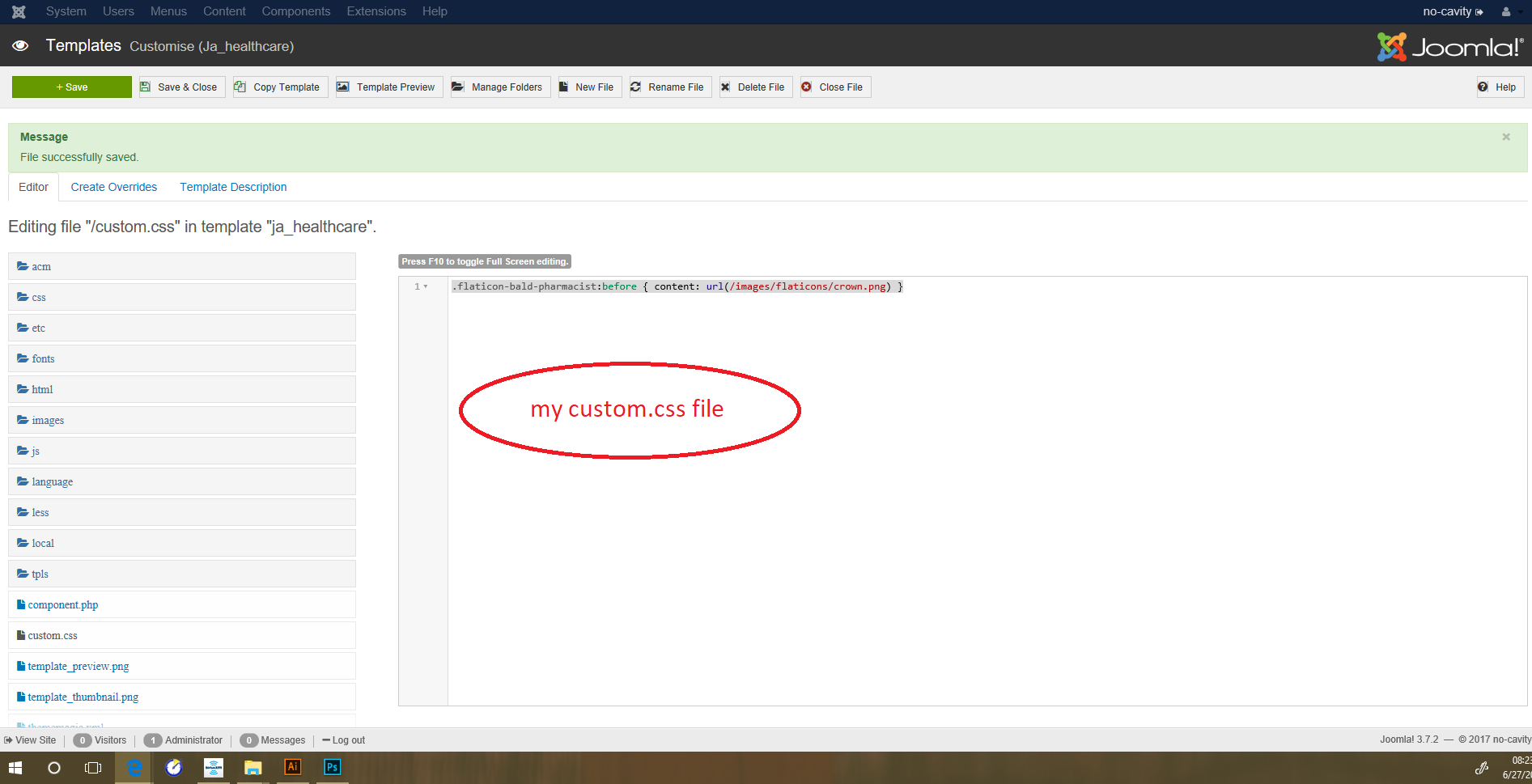
Task: Click the Delete File button
Action: [756, 87]
